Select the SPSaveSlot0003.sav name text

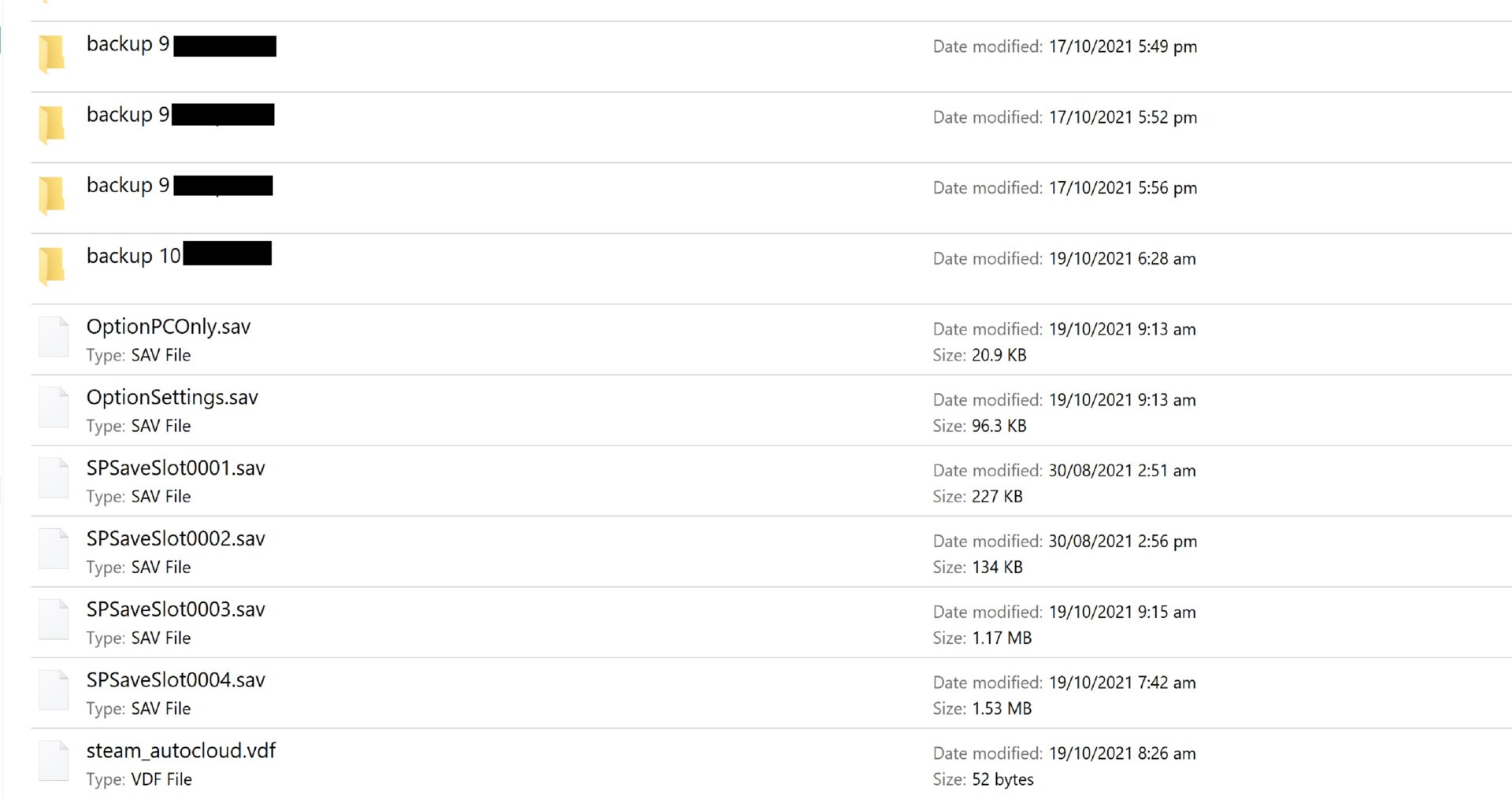pos(176,610)
